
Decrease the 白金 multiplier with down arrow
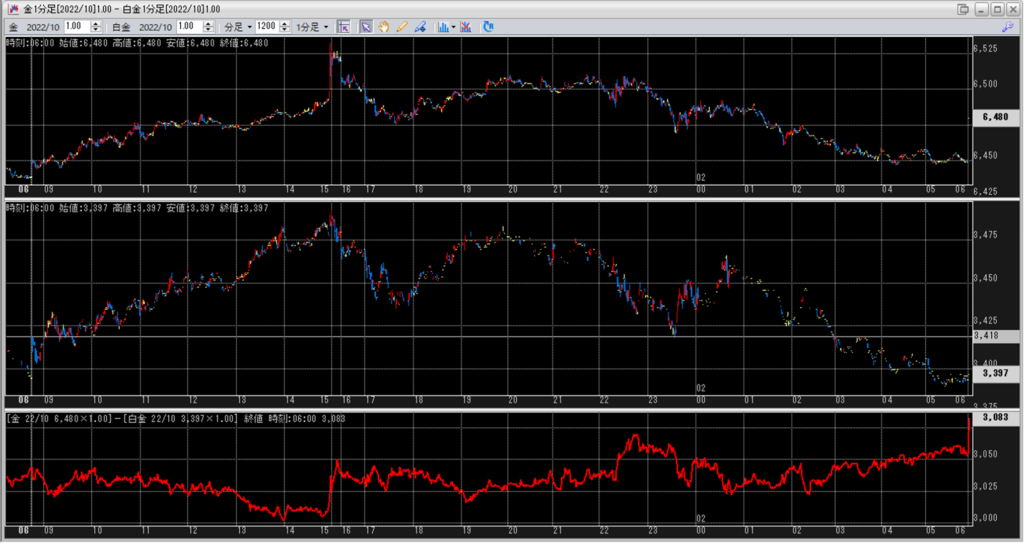point(206,30)
